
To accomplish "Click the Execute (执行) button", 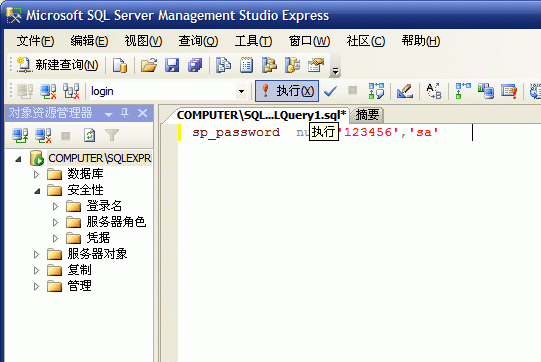I will coord(287,91).
